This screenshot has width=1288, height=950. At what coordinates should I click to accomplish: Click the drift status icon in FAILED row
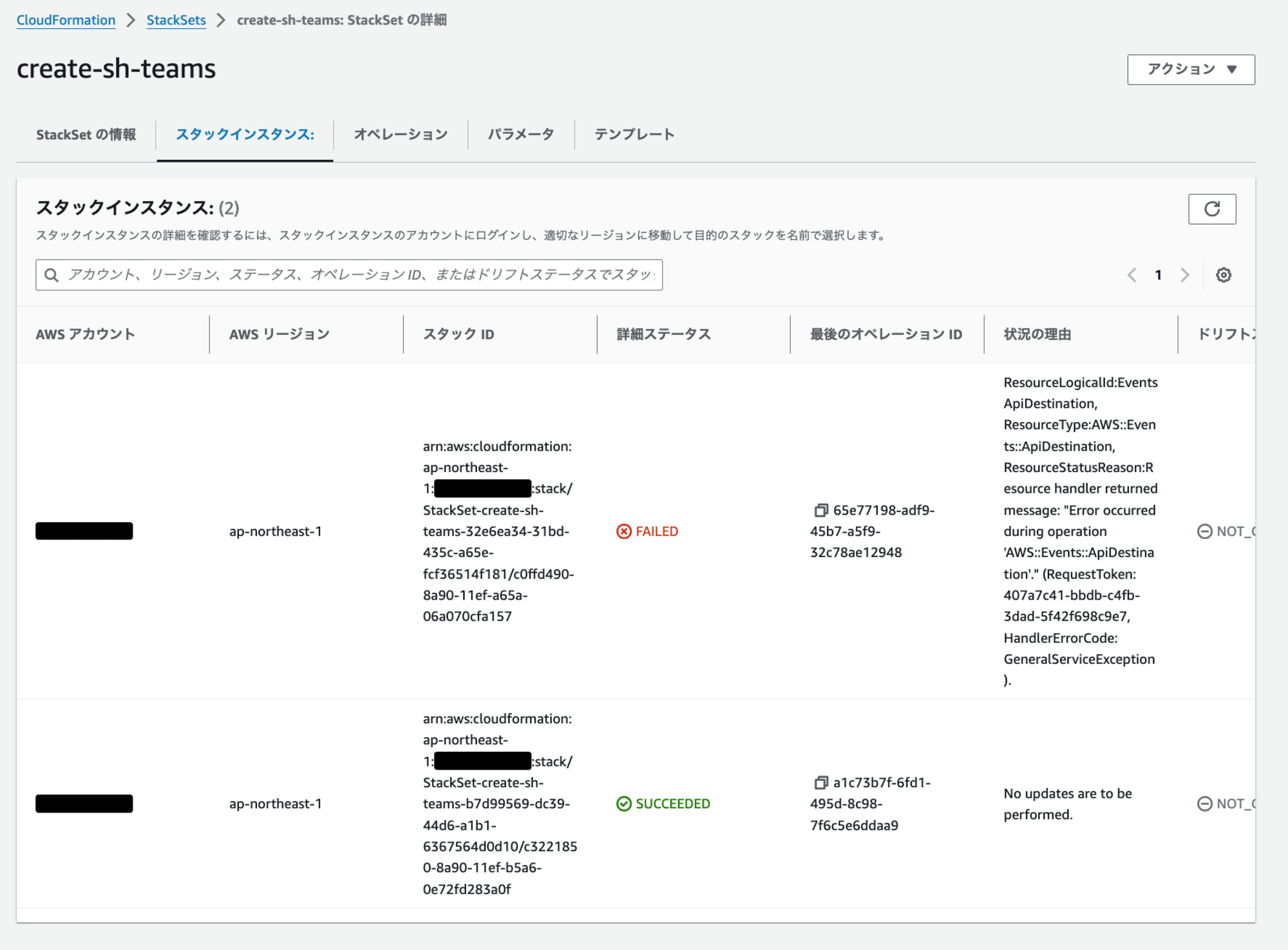(x=1204, y=531)
